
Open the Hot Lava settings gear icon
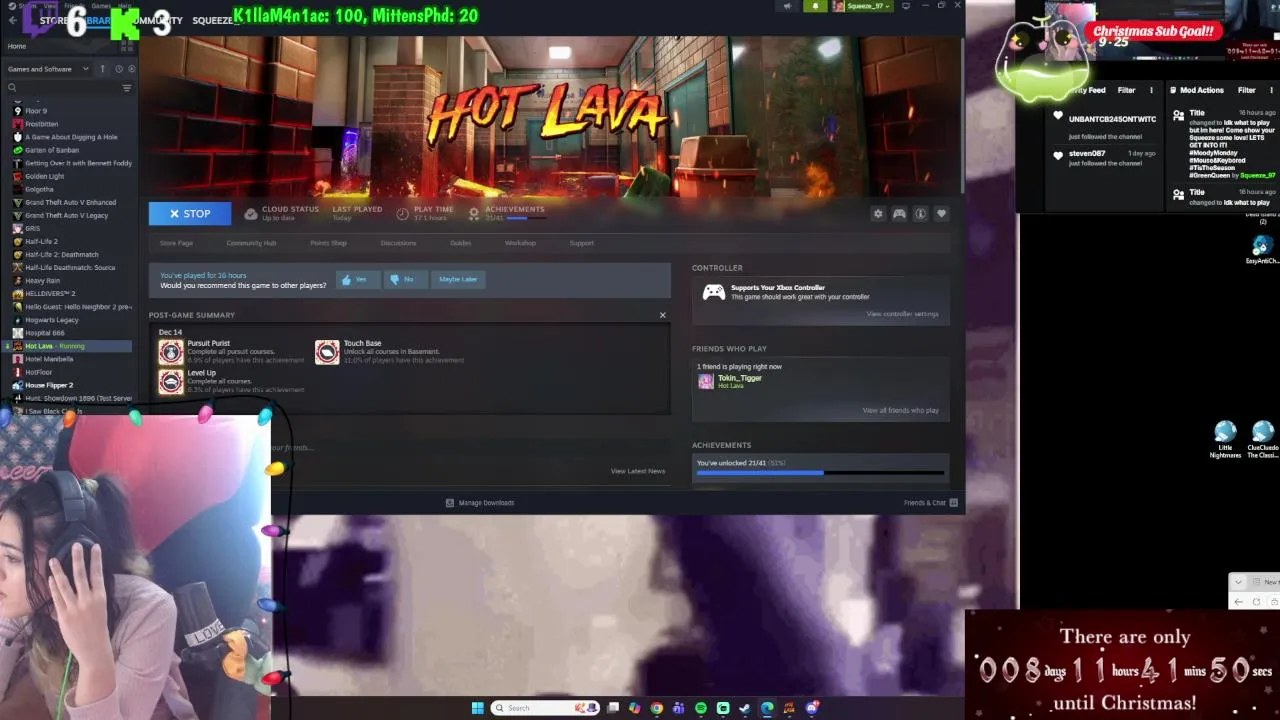click(878, 214)
